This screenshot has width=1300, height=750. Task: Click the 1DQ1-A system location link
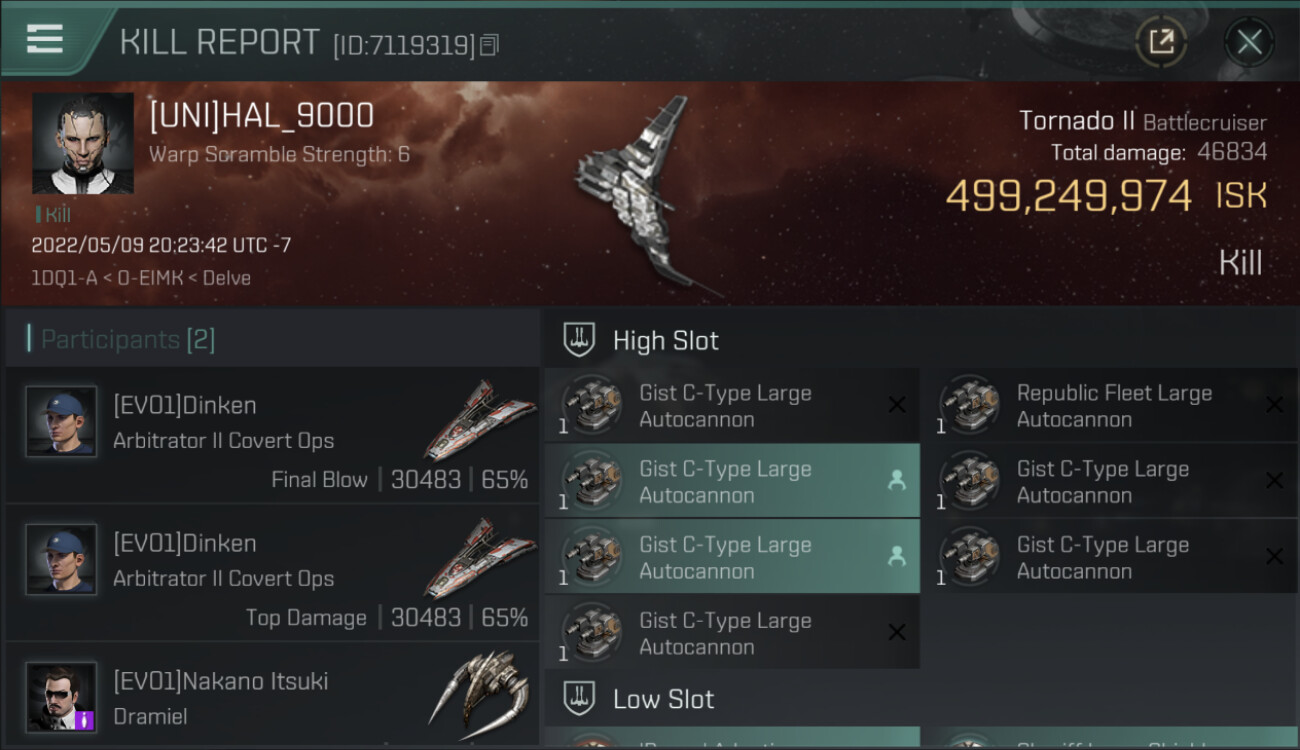click(x=63, y=278)
